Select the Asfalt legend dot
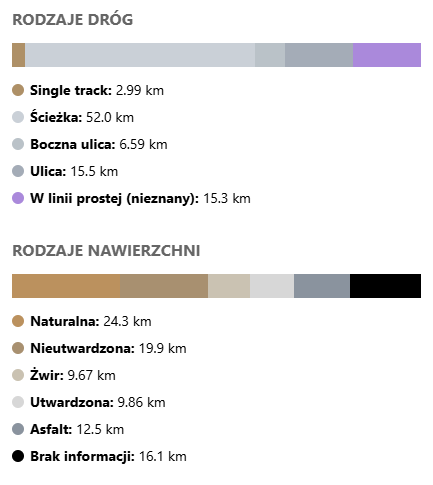This screenshot has width=433, height=485. [x=18, y=429]
